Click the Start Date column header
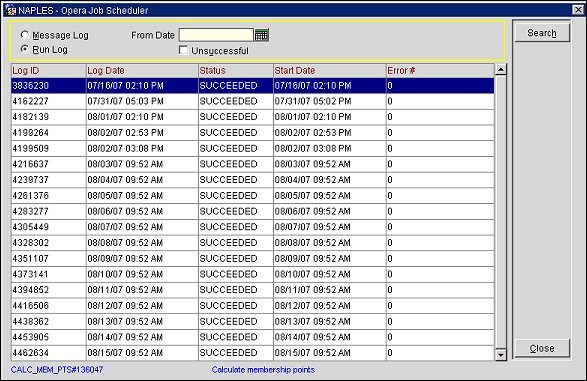Image resolution: width=587 pixels, height=381 pixels. coord(330,70)
